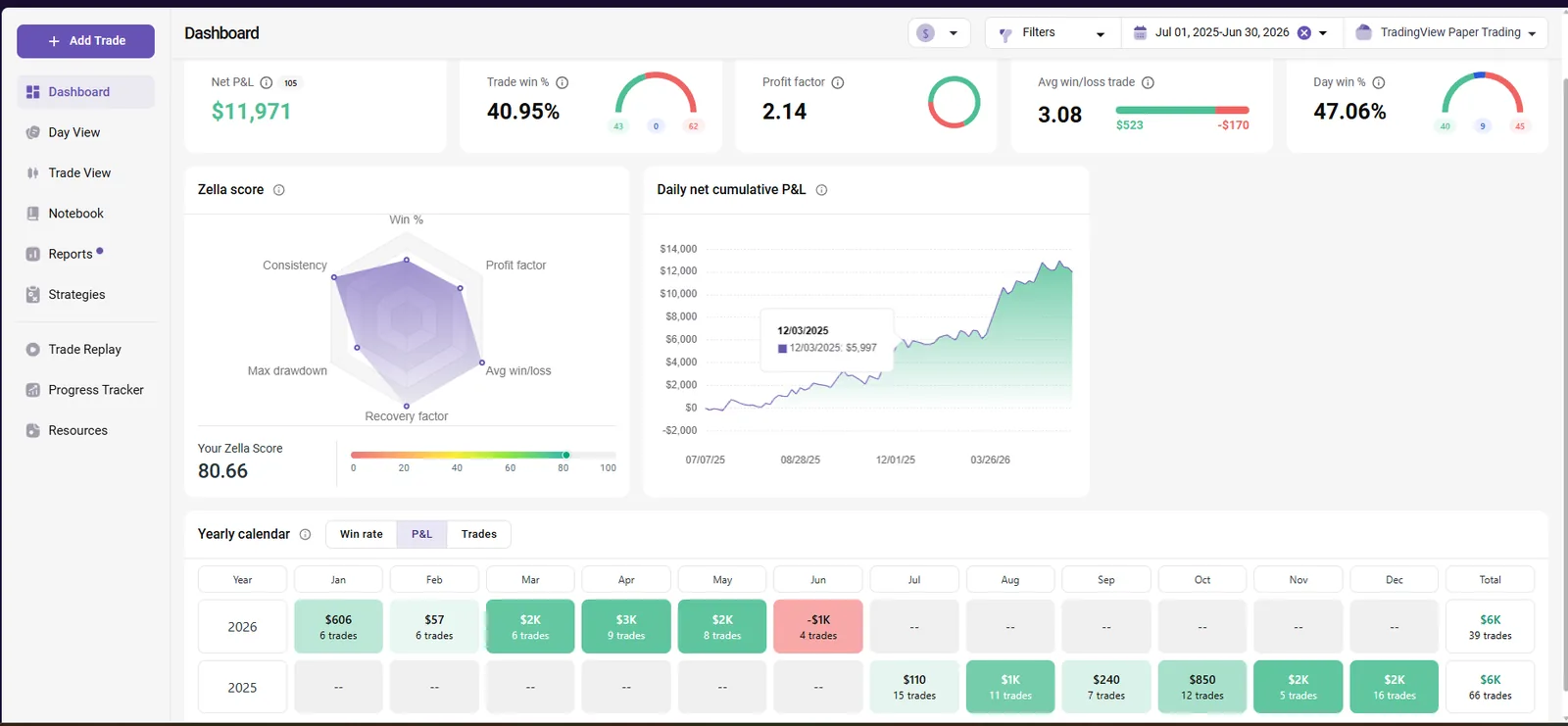The image size is (1568, 726).
Task: Switch yearly calendar to Win rate
Action: pyautogui.click(x=362, y=534)
